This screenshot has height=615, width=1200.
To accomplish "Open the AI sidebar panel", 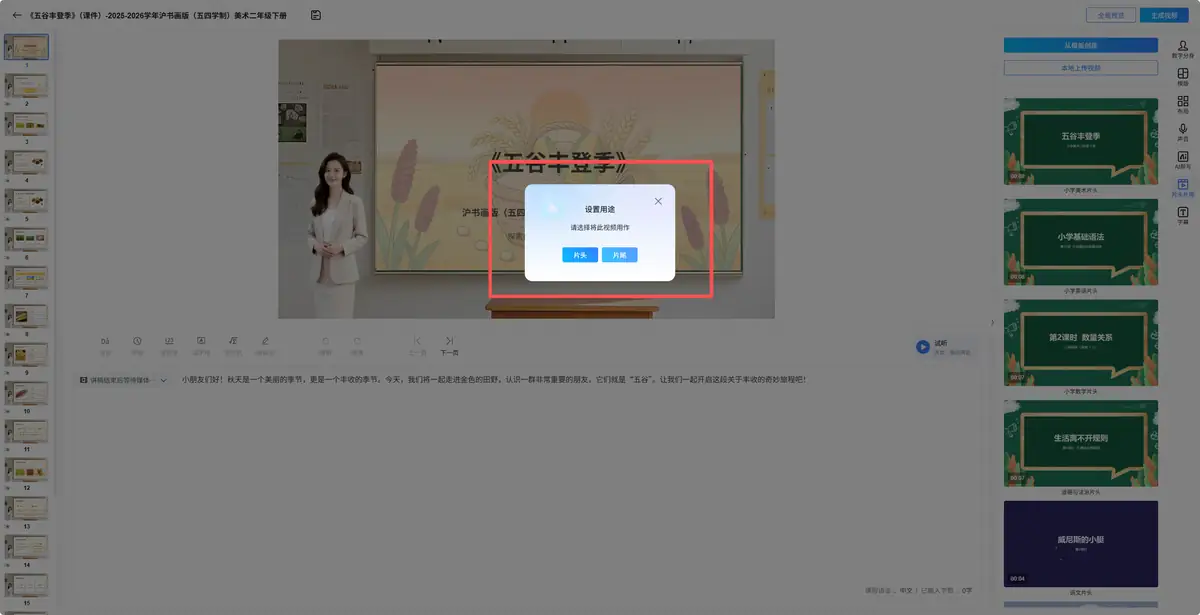I will coord(1183,160).
